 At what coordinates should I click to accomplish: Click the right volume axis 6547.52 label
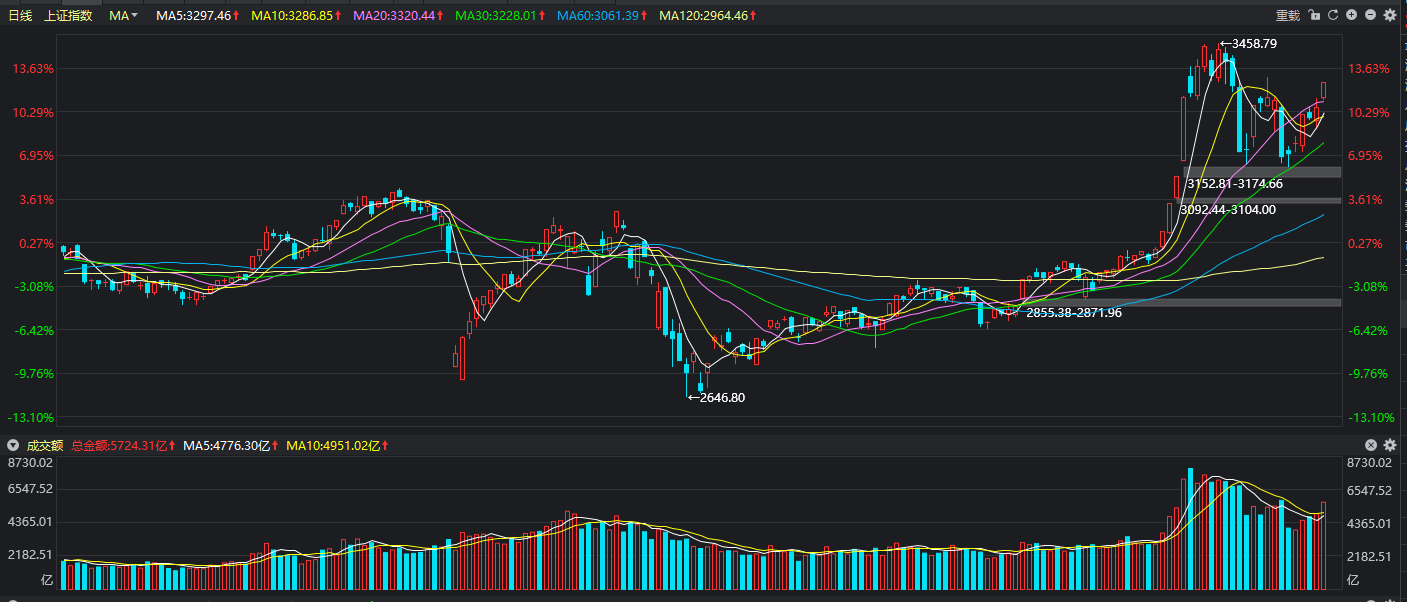[x=1370, y=491]
